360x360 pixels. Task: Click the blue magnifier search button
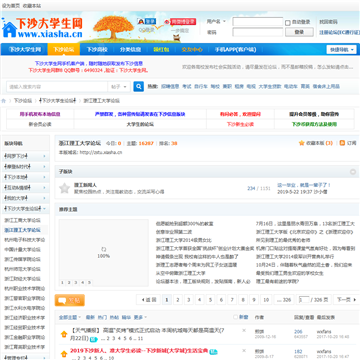139,86
